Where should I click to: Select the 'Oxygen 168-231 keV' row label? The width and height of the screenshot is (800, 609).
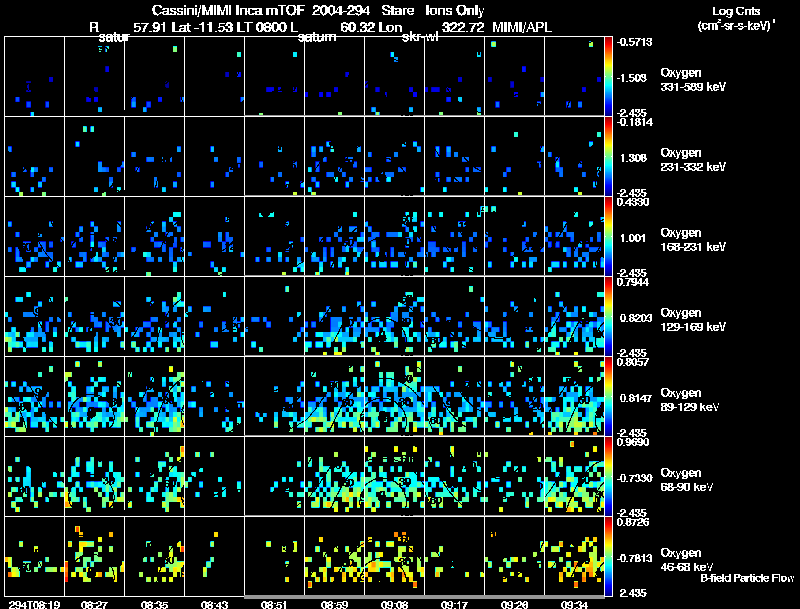(x=693, y=240)
